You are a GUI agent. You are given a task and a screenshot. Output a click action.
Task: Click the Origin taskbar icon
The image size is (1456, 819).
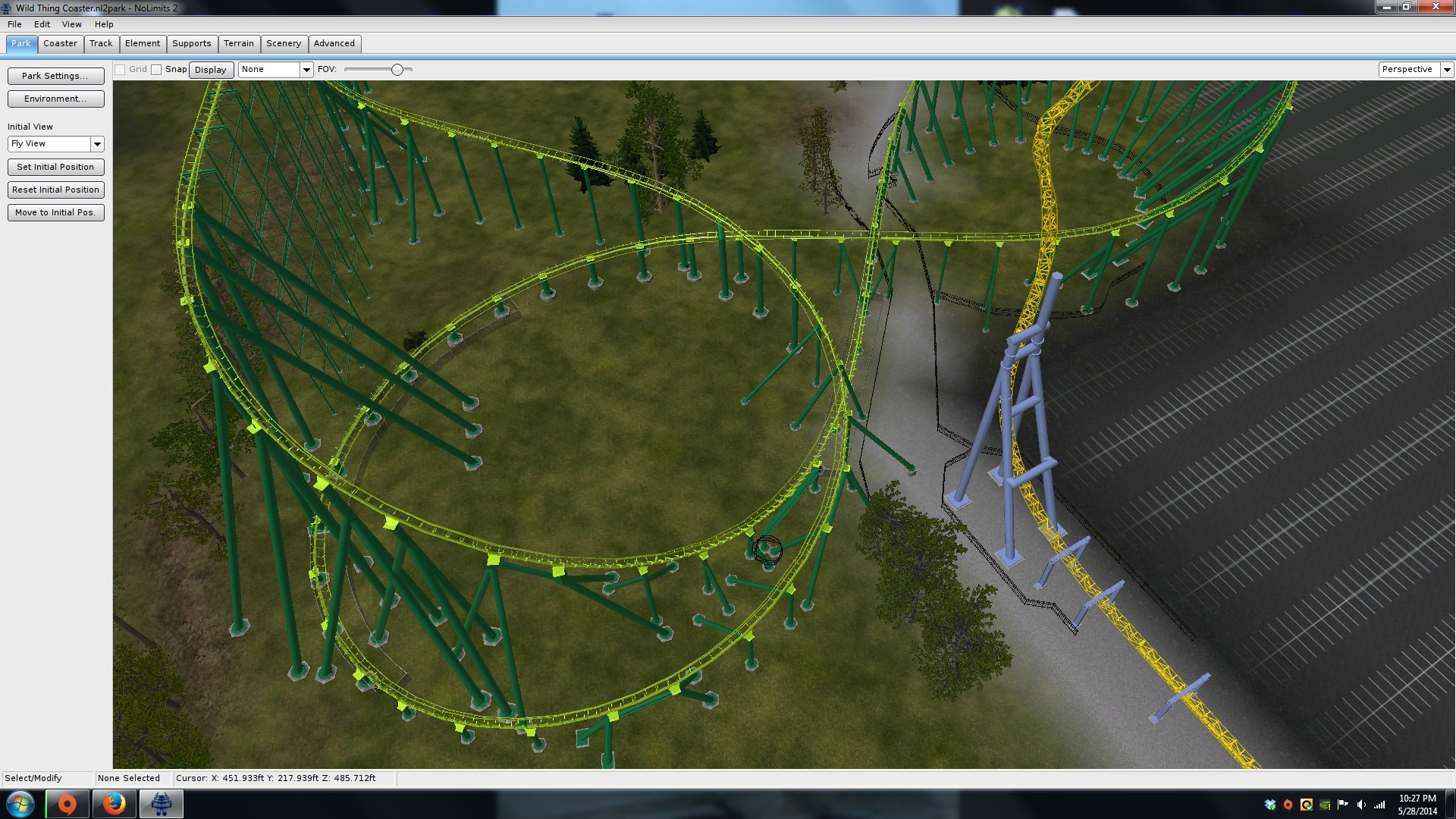point(67,804)
